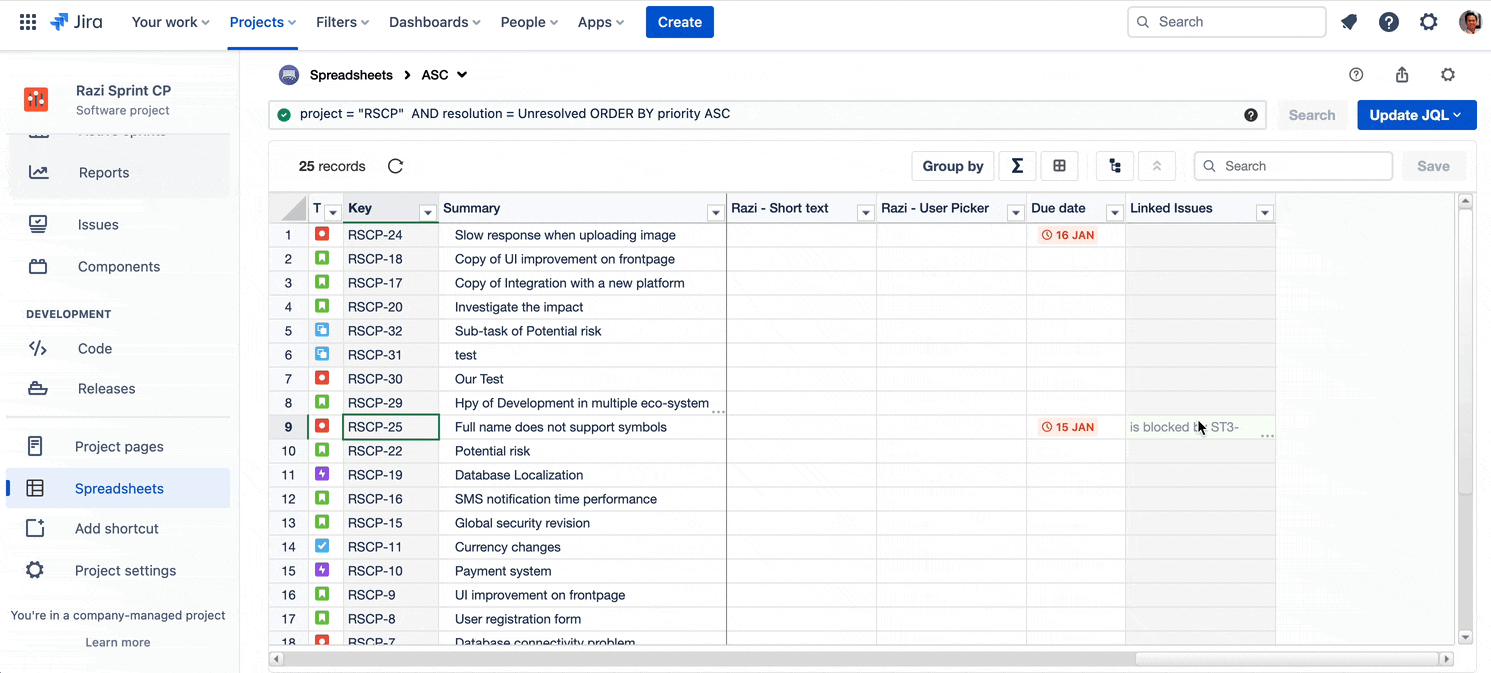Open the help question mark in the top bar
The height and width of the screenshot is (673, 1491).
point(1389,21)
